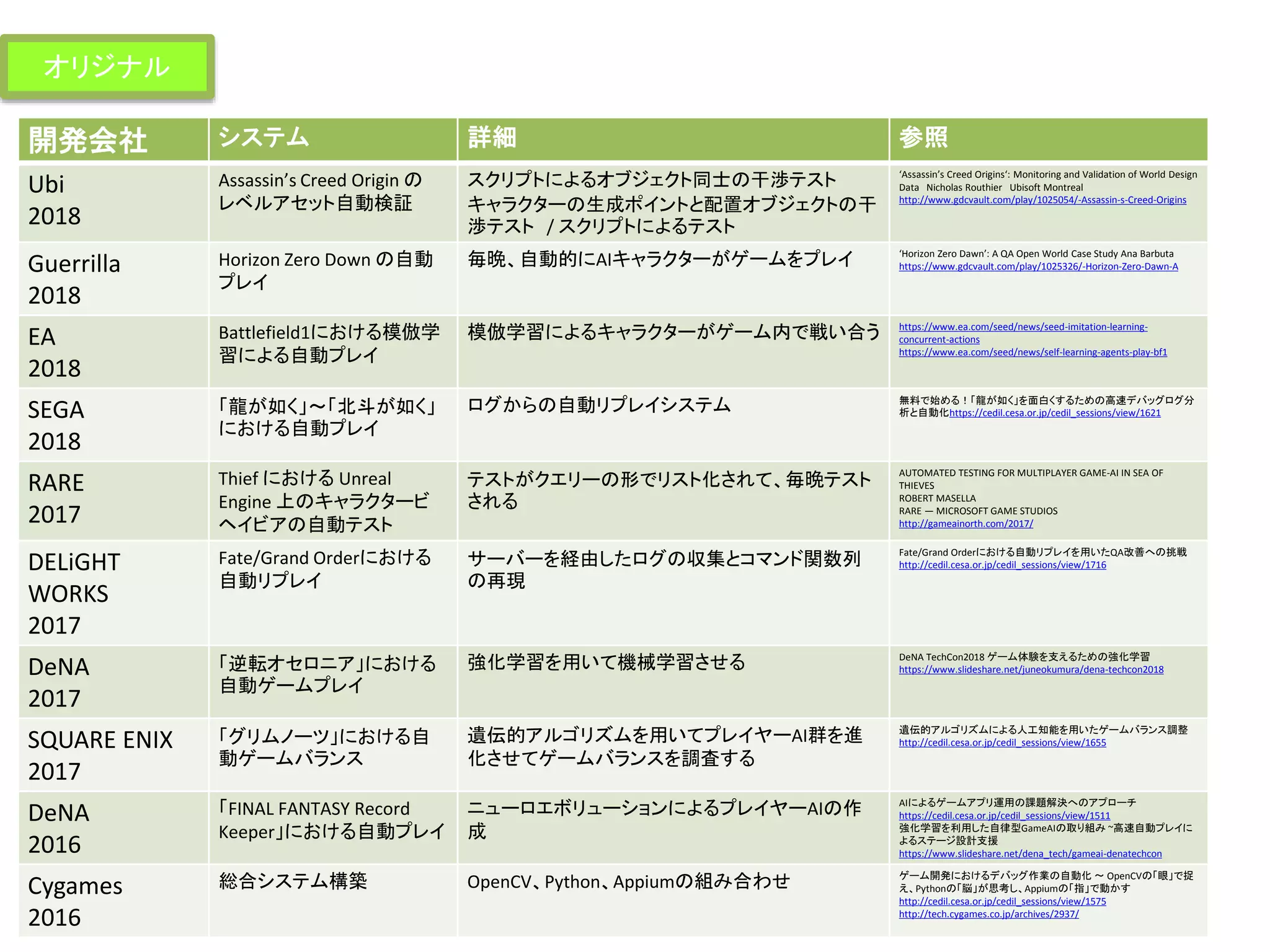Select the Horizon Zero Down system cell
The image size is (1270, 952).
tap(333, 279)
